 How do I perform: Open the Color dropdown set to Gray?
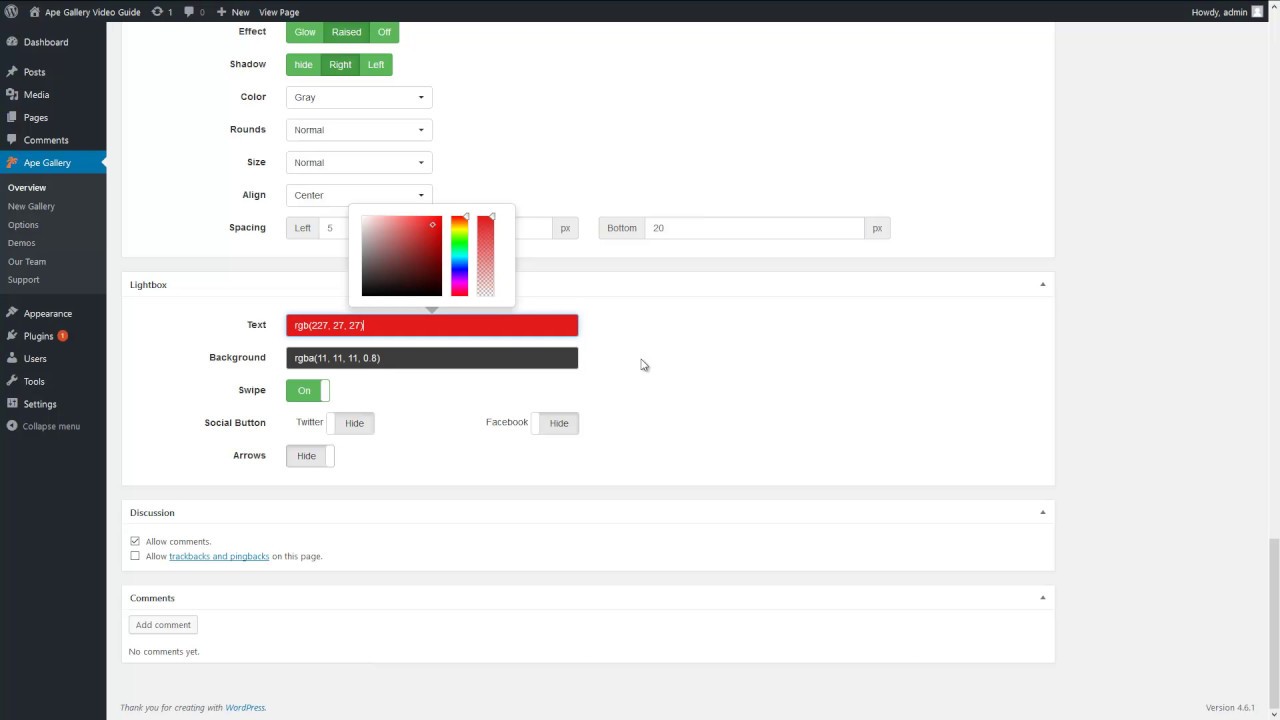point(359,97)
